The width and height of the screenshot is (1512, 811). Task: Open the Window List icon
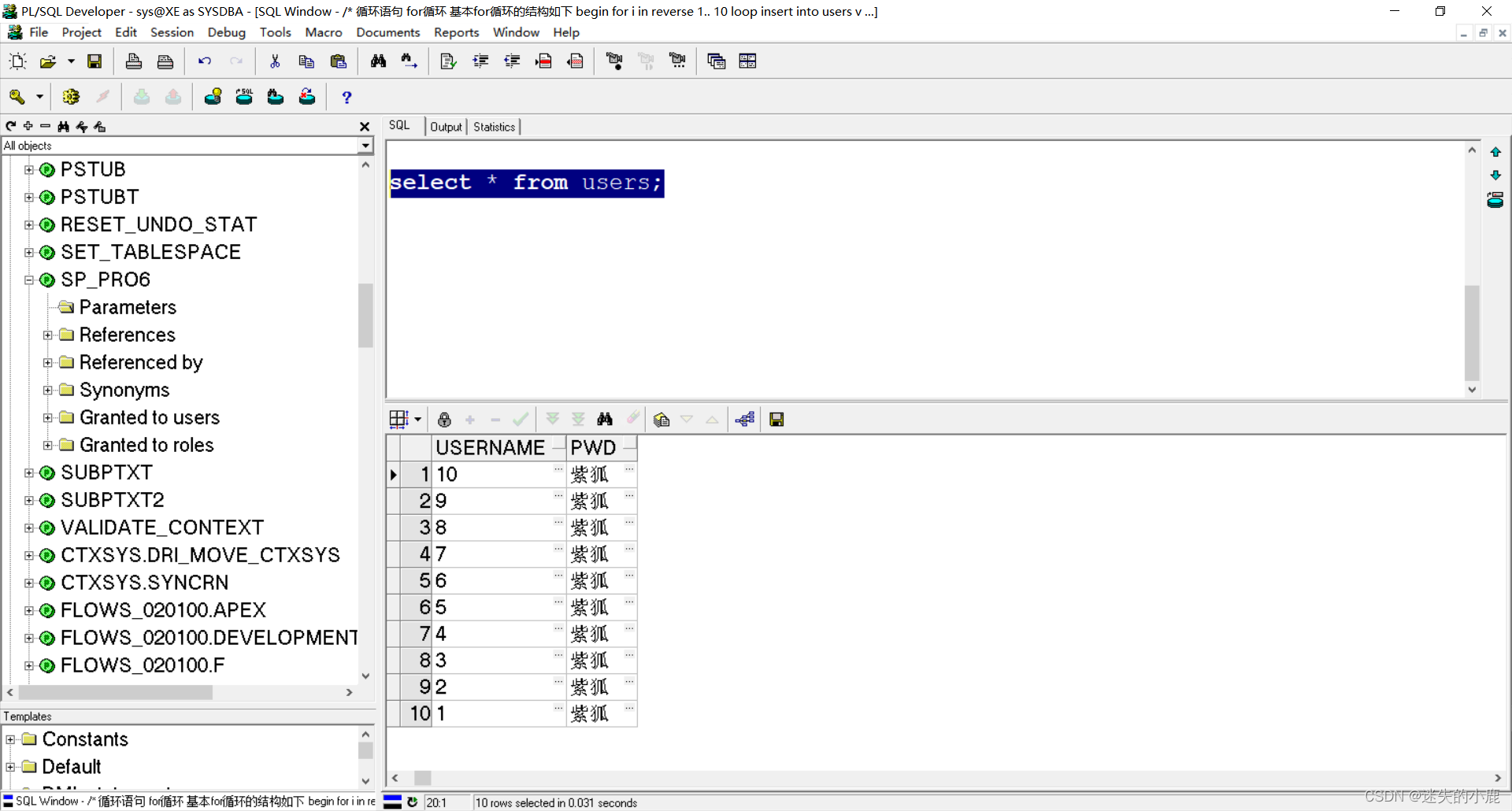tap(717, 61)
